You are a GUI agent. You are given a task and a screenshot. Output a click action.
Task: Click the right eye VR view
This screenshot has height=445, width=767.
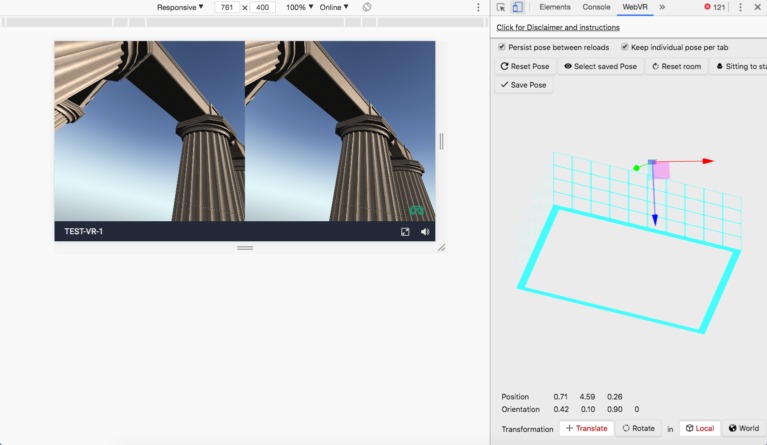pyautogui.click(x=340, y=131)
